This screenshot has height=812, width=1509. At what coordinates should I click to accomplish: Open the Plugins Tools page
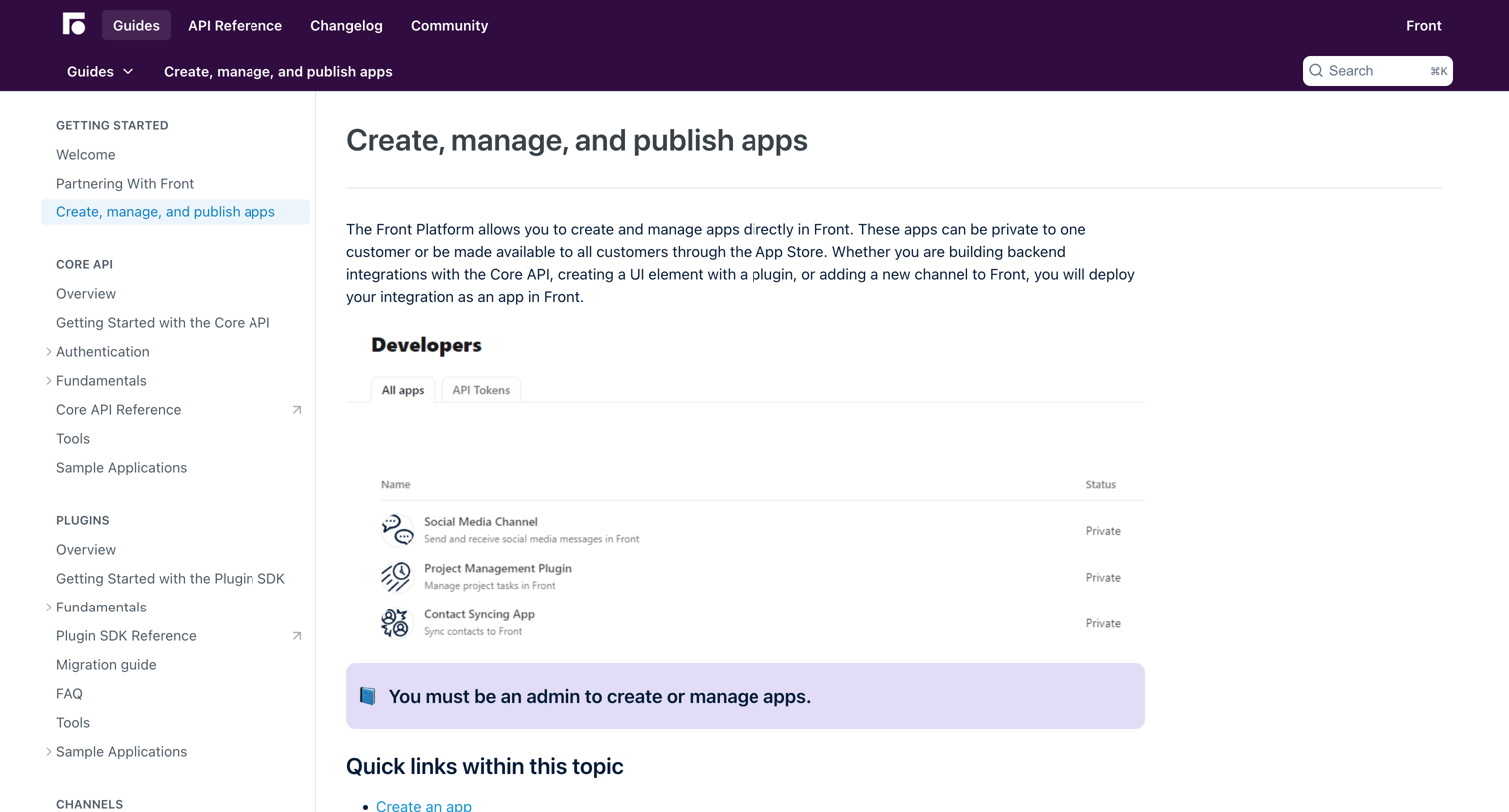click(73, 723)
